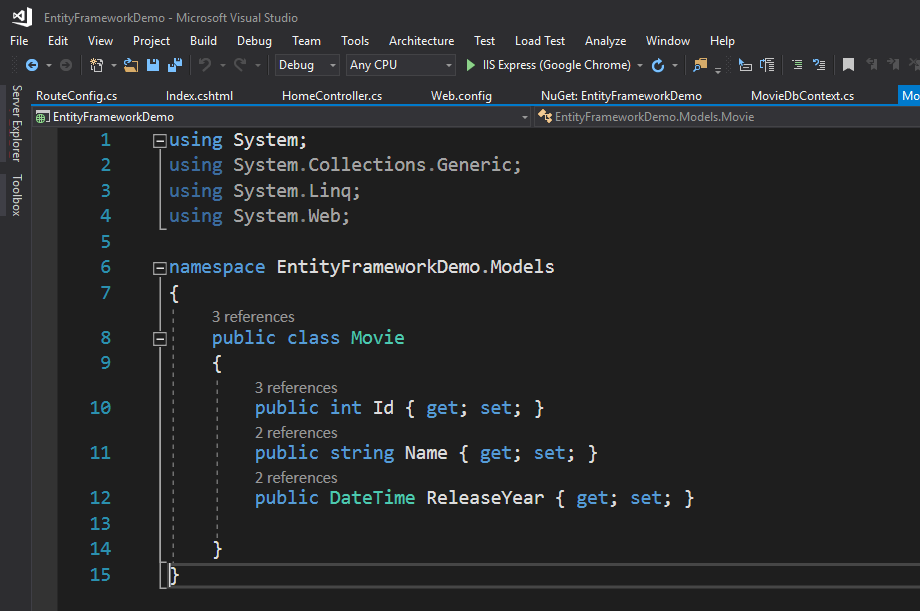This screenshot has width=920, height=611.
Task: Switch to the HomeController.cs tab
Action: click(x=332, y=96)
